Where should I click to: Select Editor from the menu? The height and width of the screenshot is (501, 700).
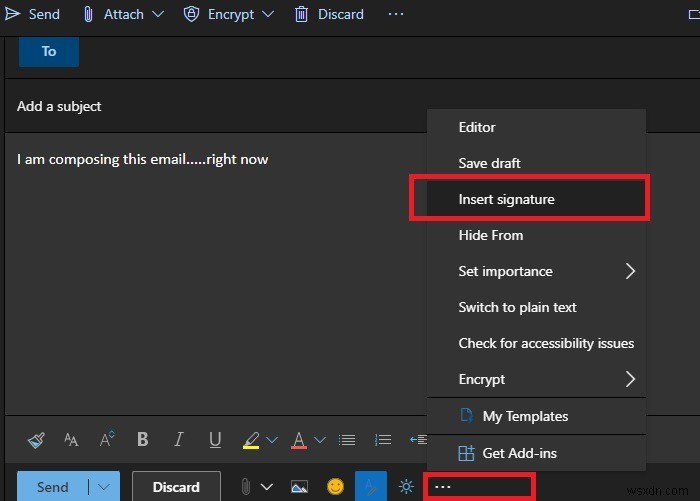tap(536, 127)
